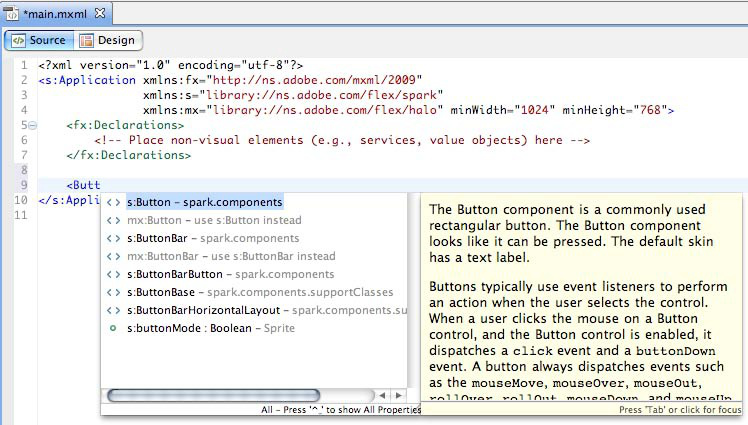
Task: Switch editor to Source mode
Action: click(x=38, y=40)
